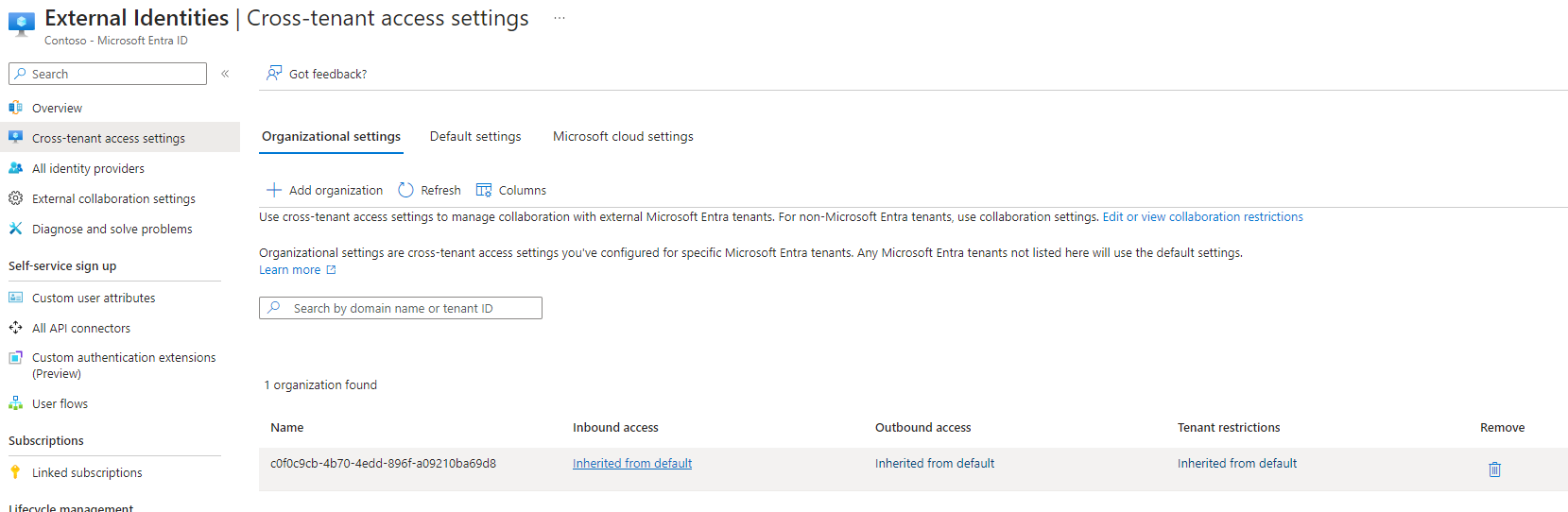Click the Diagnose and solve problems wrench icon
This screenshot has width=1568, height=512.
pos(15,229)
